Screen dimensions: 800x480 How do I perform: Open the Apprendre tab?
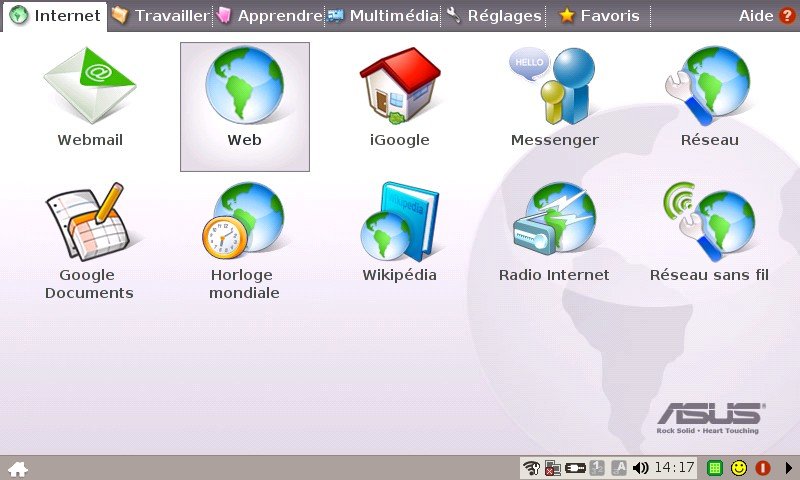(269, 16)
